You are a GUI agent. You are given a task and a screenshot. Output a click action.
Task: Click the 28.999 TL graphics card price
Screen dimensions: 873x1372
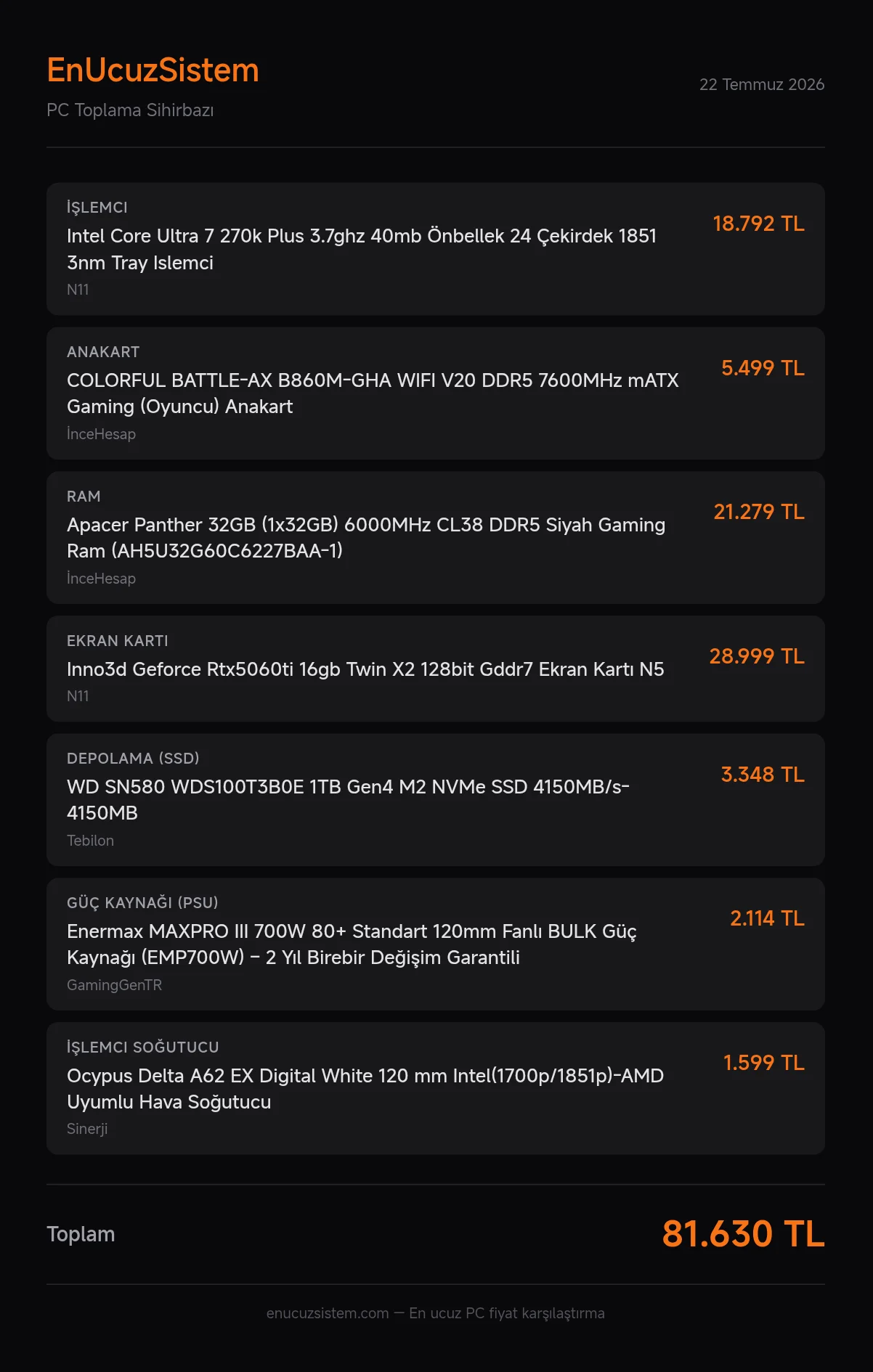click(x=757, y=656)
